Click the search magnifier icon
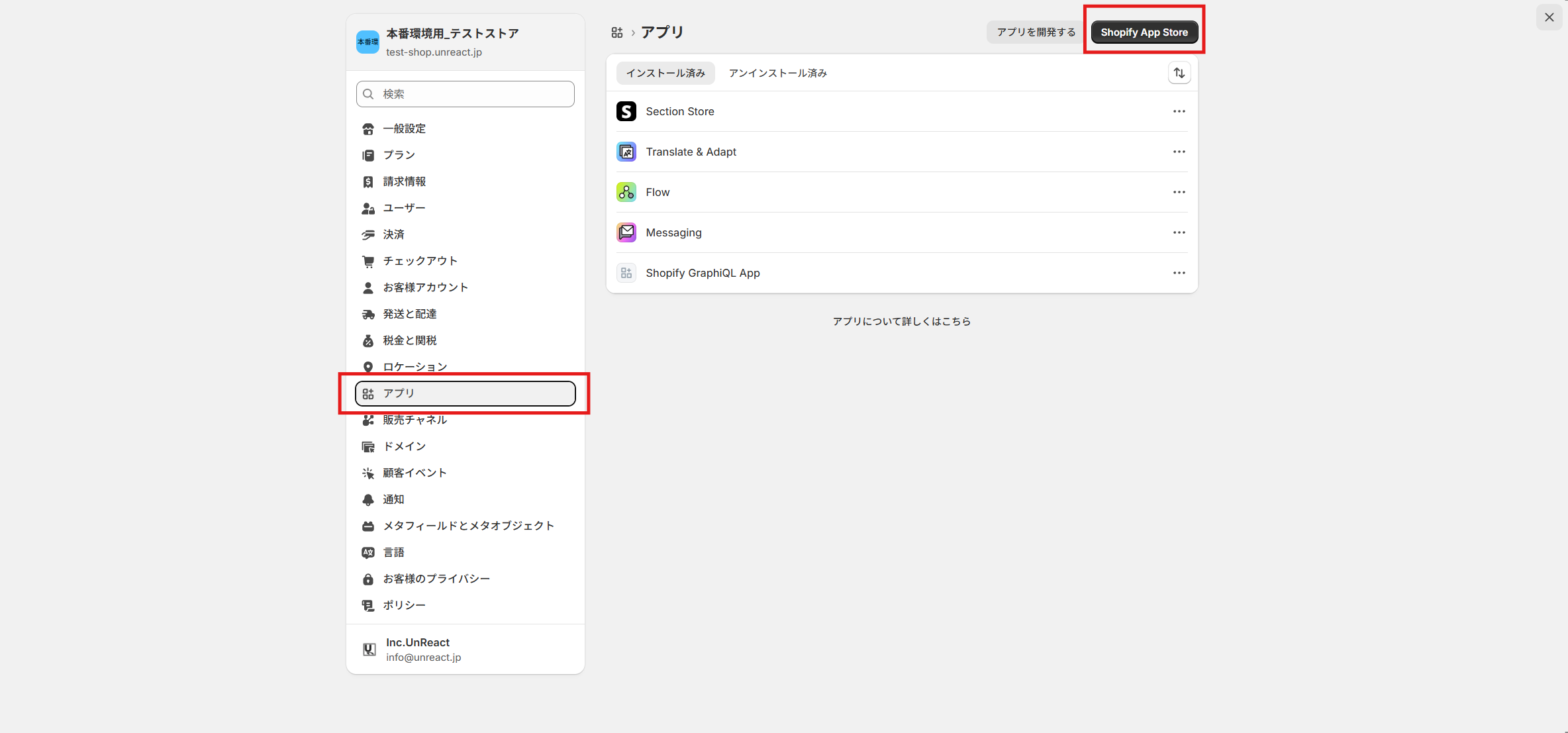The height and width of the screenshot is (733, 1568). click(369, 94)
